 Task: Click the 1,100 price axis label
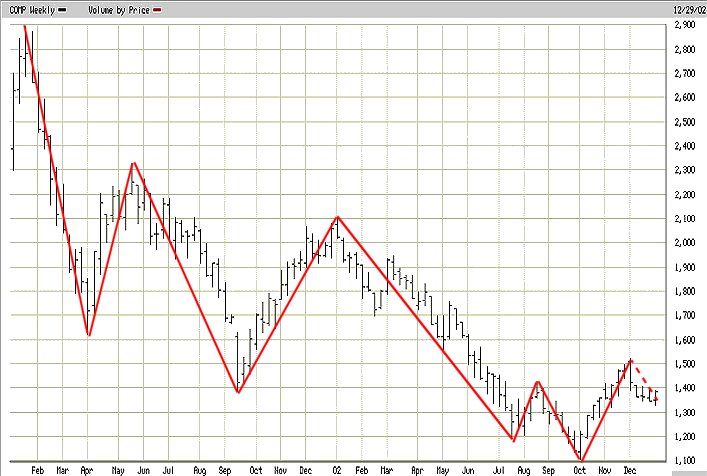point(685,460)
